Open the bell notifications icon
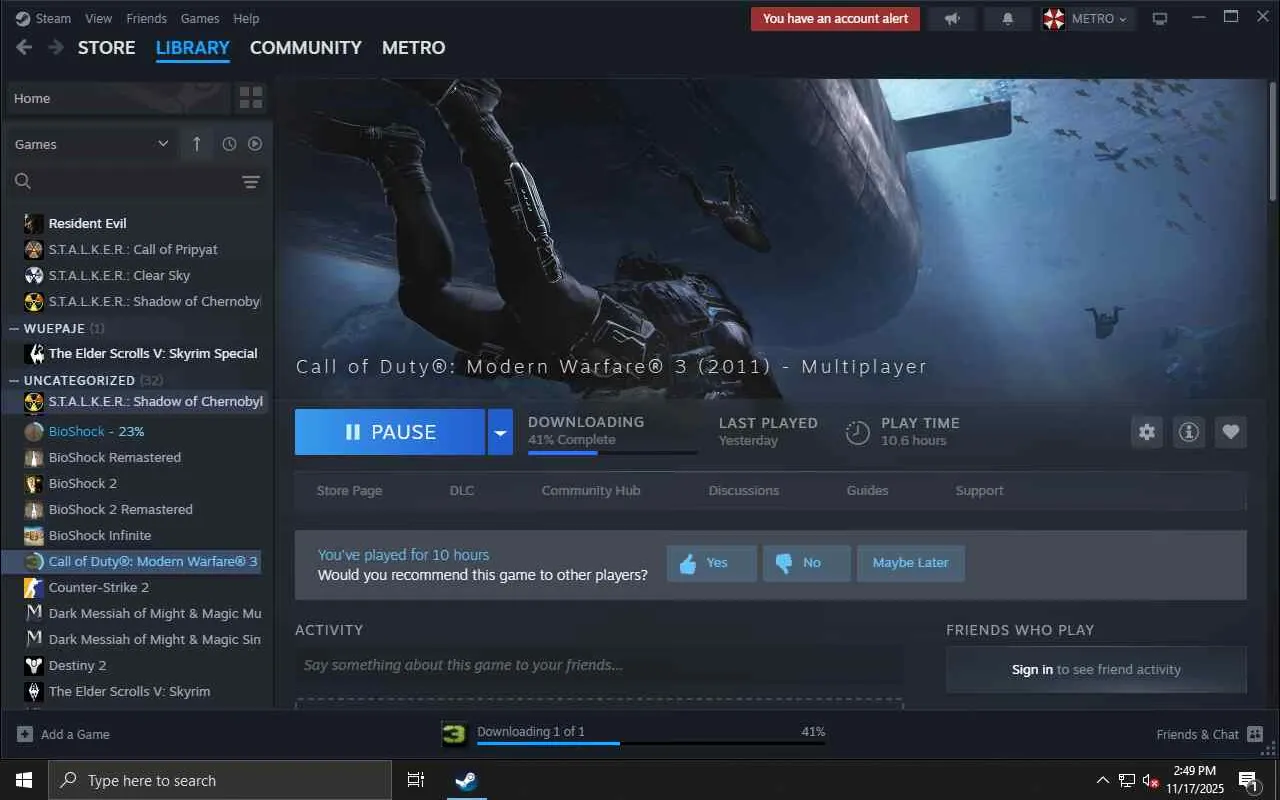Screen dimensions: 1280x800 pos(1008,18)
